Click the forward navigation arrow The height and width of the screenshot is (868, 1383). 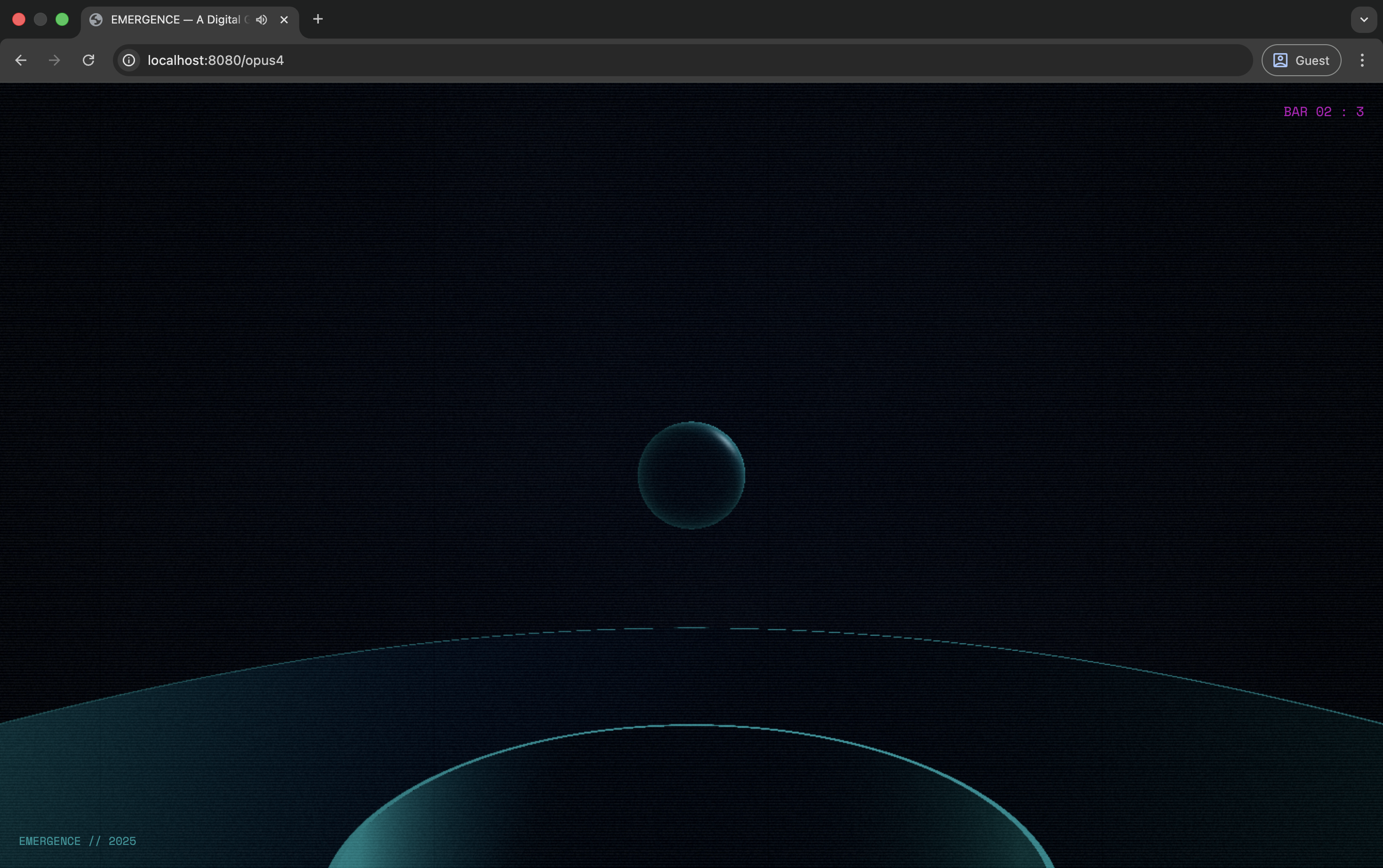click(55, 60)
